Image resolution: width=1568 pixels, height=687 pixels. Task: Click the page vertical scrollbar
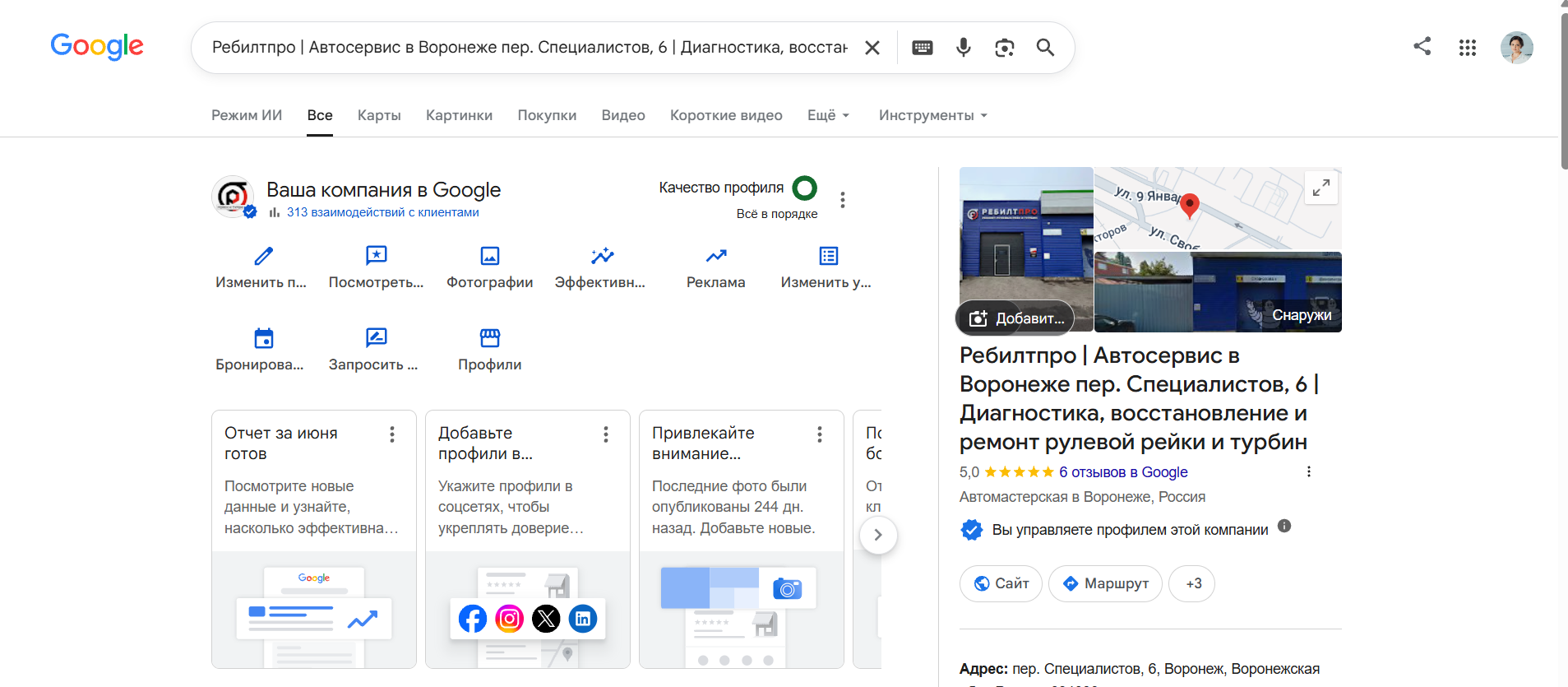point(1564,91)
